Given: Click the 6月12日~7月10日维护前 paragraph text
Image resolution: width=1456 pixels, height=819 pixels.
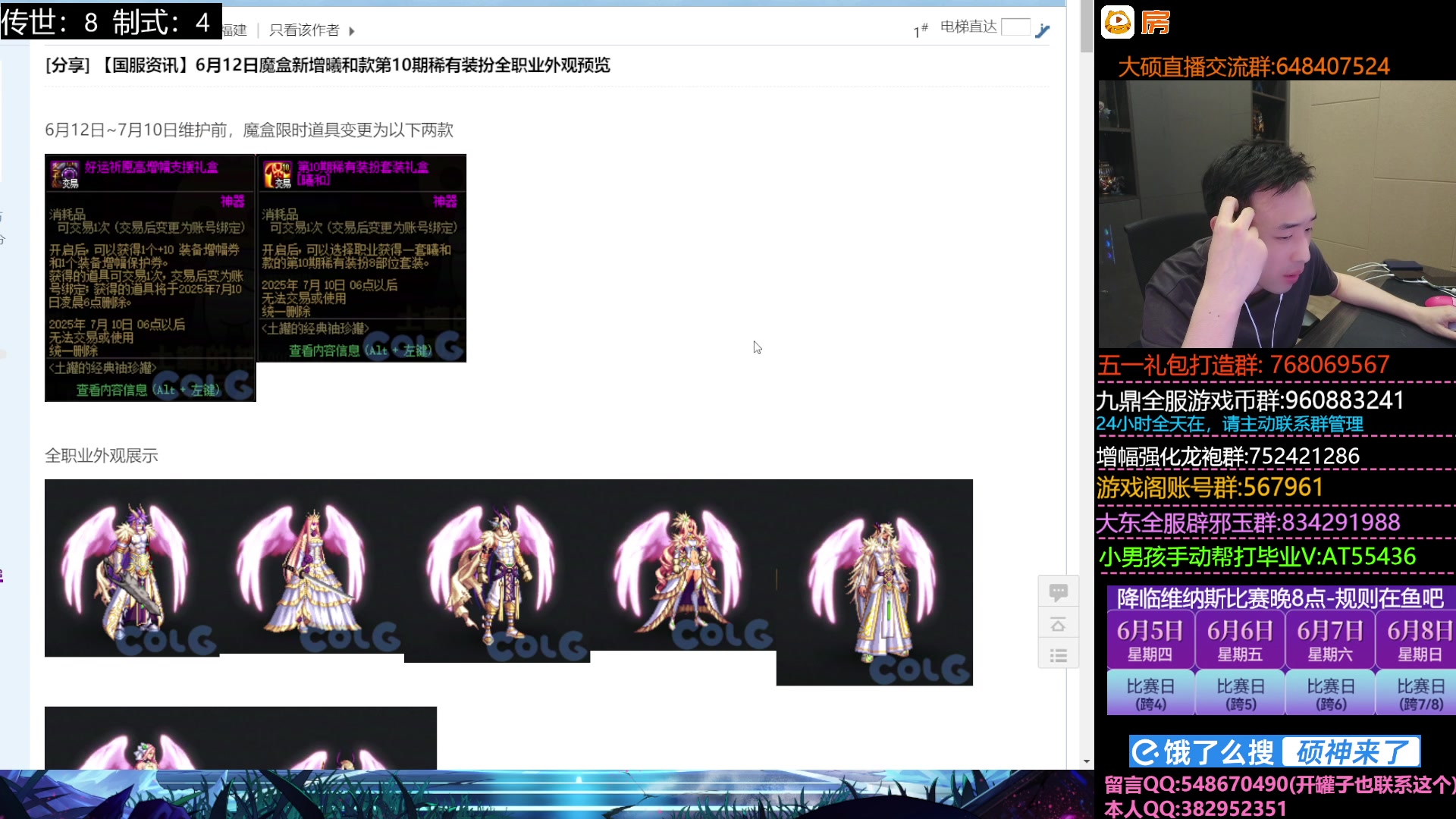Looking at the screenshot, I should click(249, 130).
